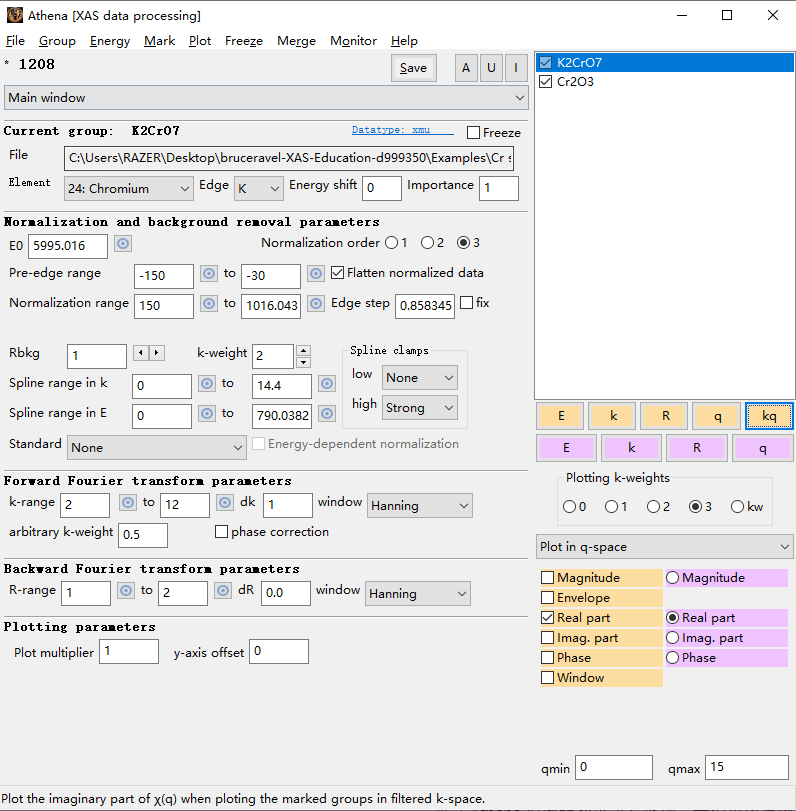Open the Element dropdown showing Chromium
This screenshot has height=811, width=796.
click(x=129, y=188)
